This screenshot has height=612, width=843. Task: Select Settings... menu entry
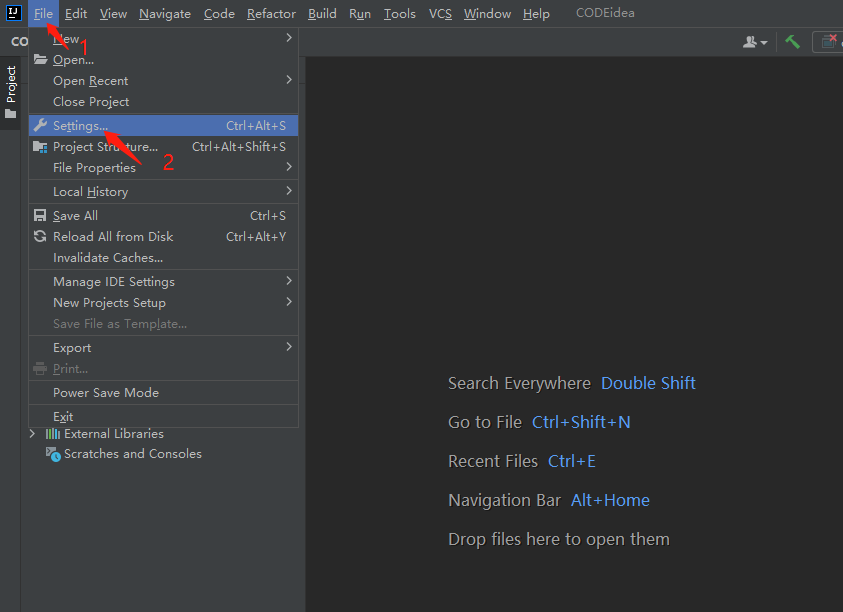[x=163, y=125]
